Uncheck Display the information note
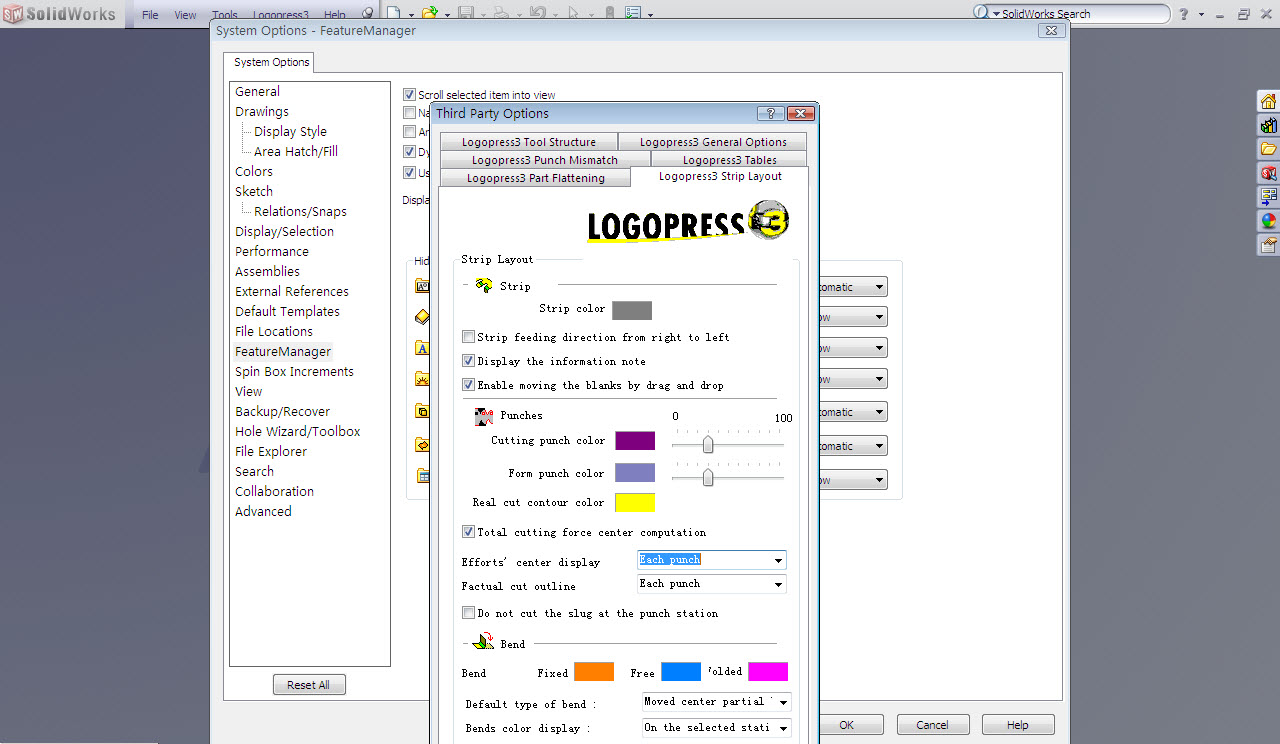The height and width of the screenshot is (744, 1280). (468, 361)
